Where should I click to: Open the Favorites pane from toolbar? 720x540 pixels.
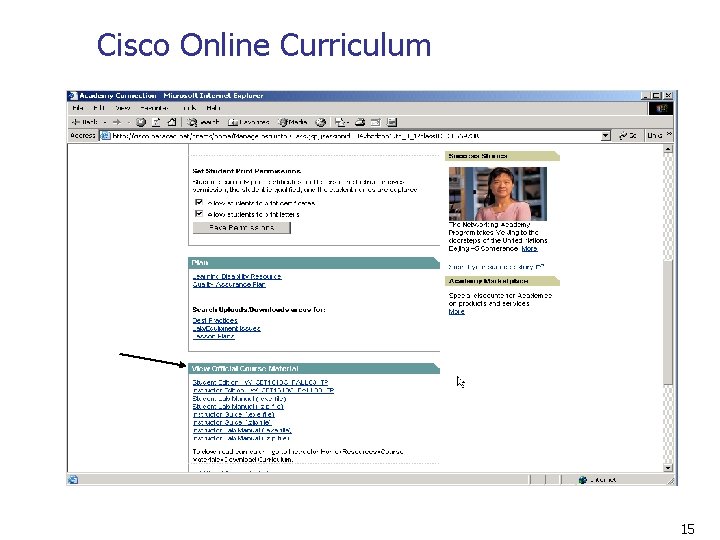[x=248, y=122]
